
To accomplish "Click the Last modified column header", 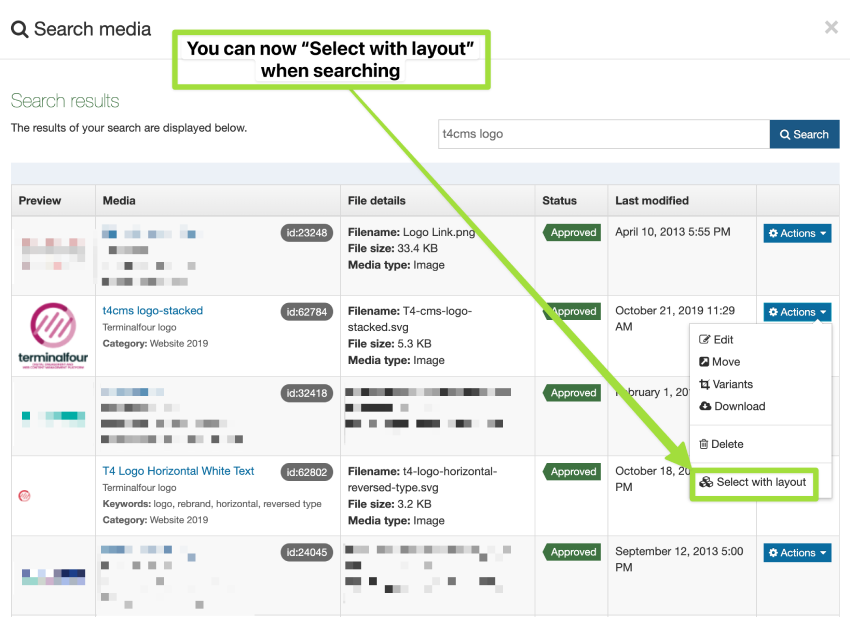I will click(651, 200).
